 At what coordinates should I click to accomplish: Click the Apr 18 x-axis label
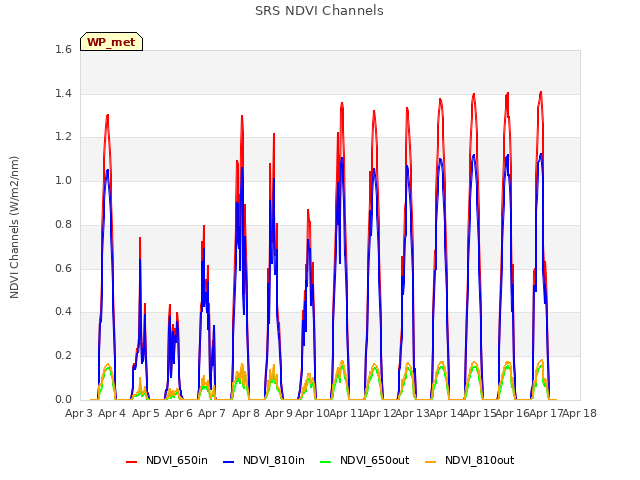(x=580, y=413)
